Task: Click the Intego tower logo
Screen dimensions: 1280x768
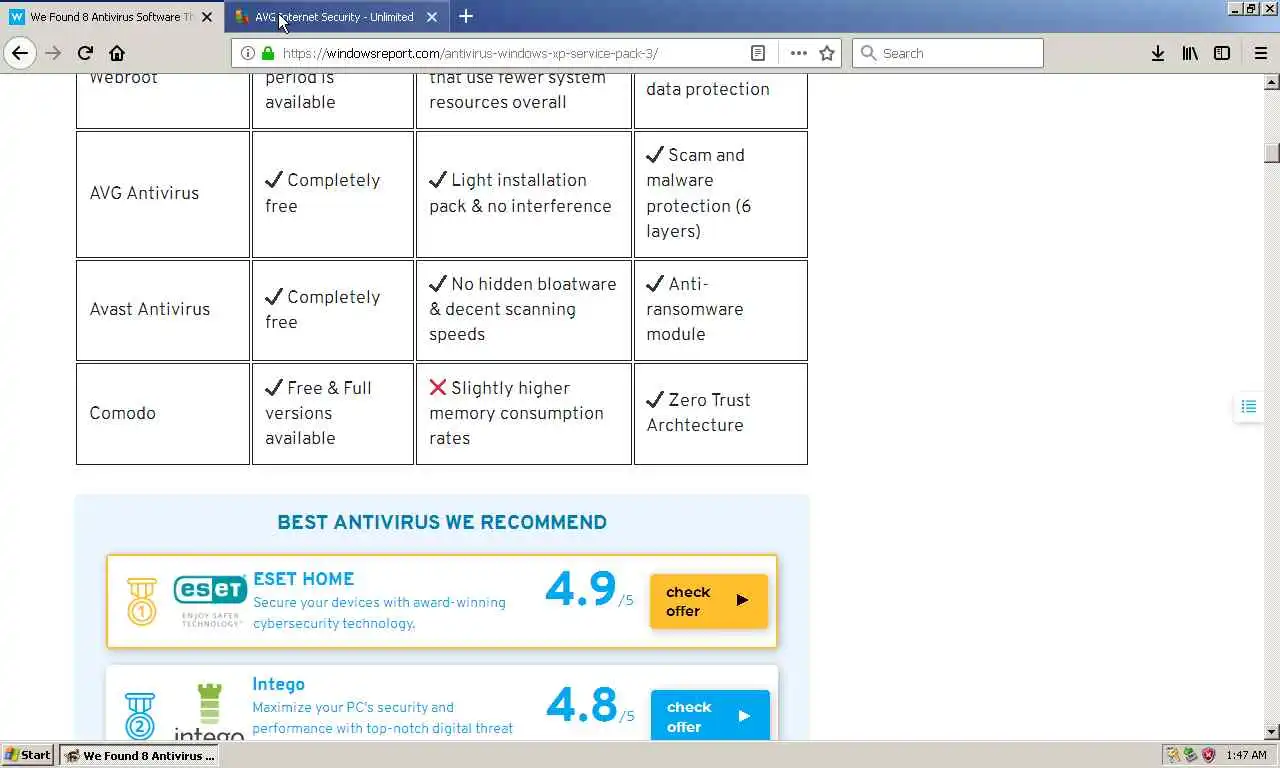Action: point(209,712)
